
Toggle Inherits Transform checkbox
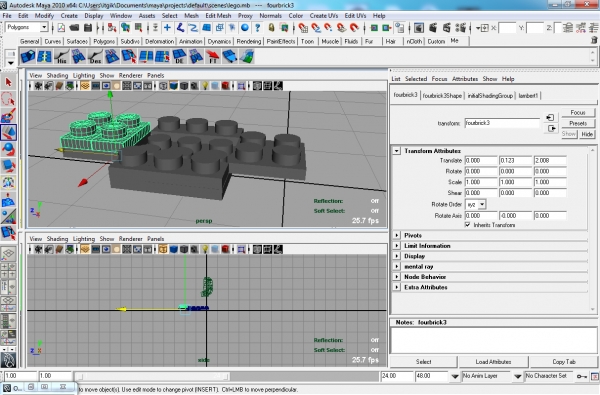tap(468, 225)
